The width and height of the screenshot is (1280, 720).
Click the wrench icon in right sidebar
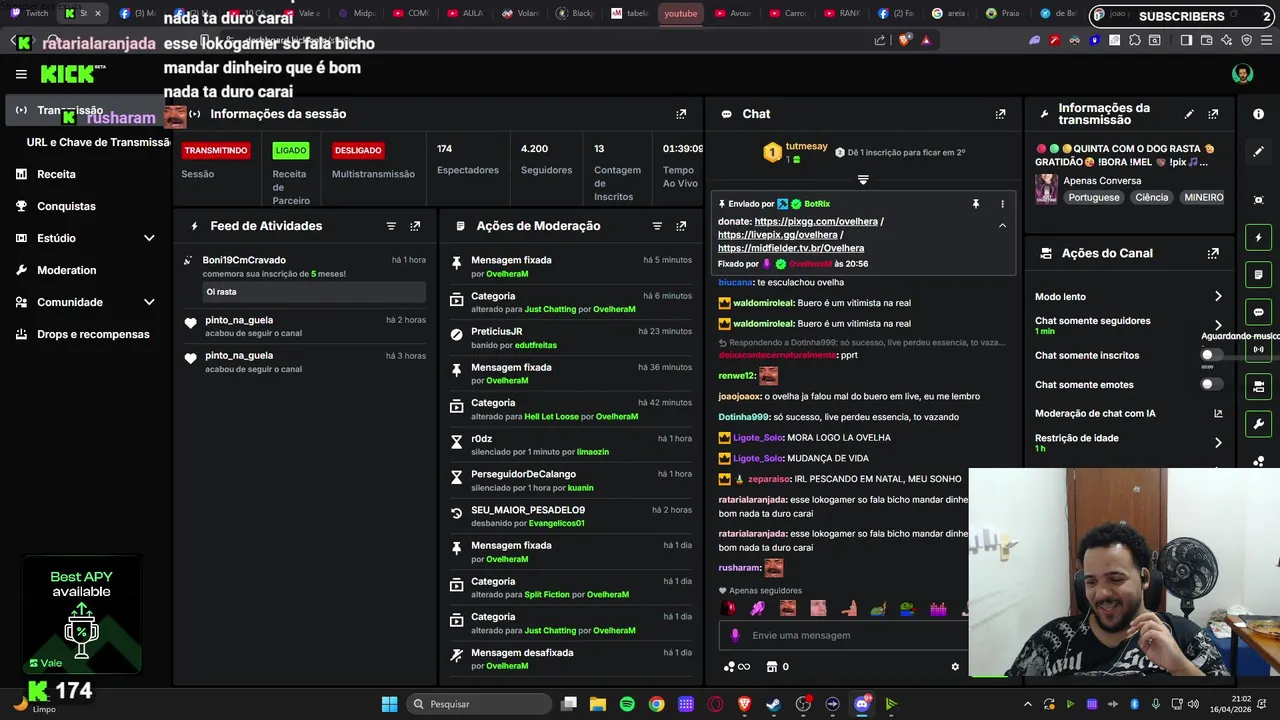click(1258, 424)
